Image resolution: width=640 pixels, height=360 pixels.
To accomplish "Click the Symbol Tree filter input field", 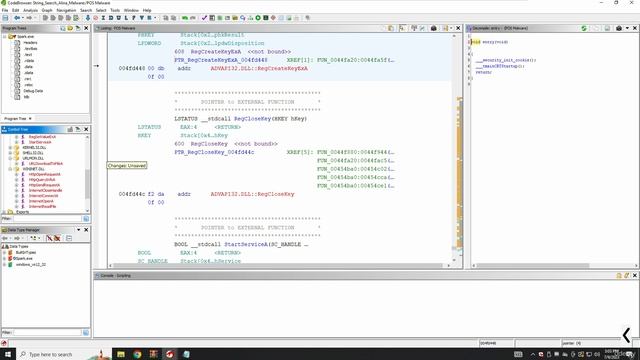I will 47,219.
